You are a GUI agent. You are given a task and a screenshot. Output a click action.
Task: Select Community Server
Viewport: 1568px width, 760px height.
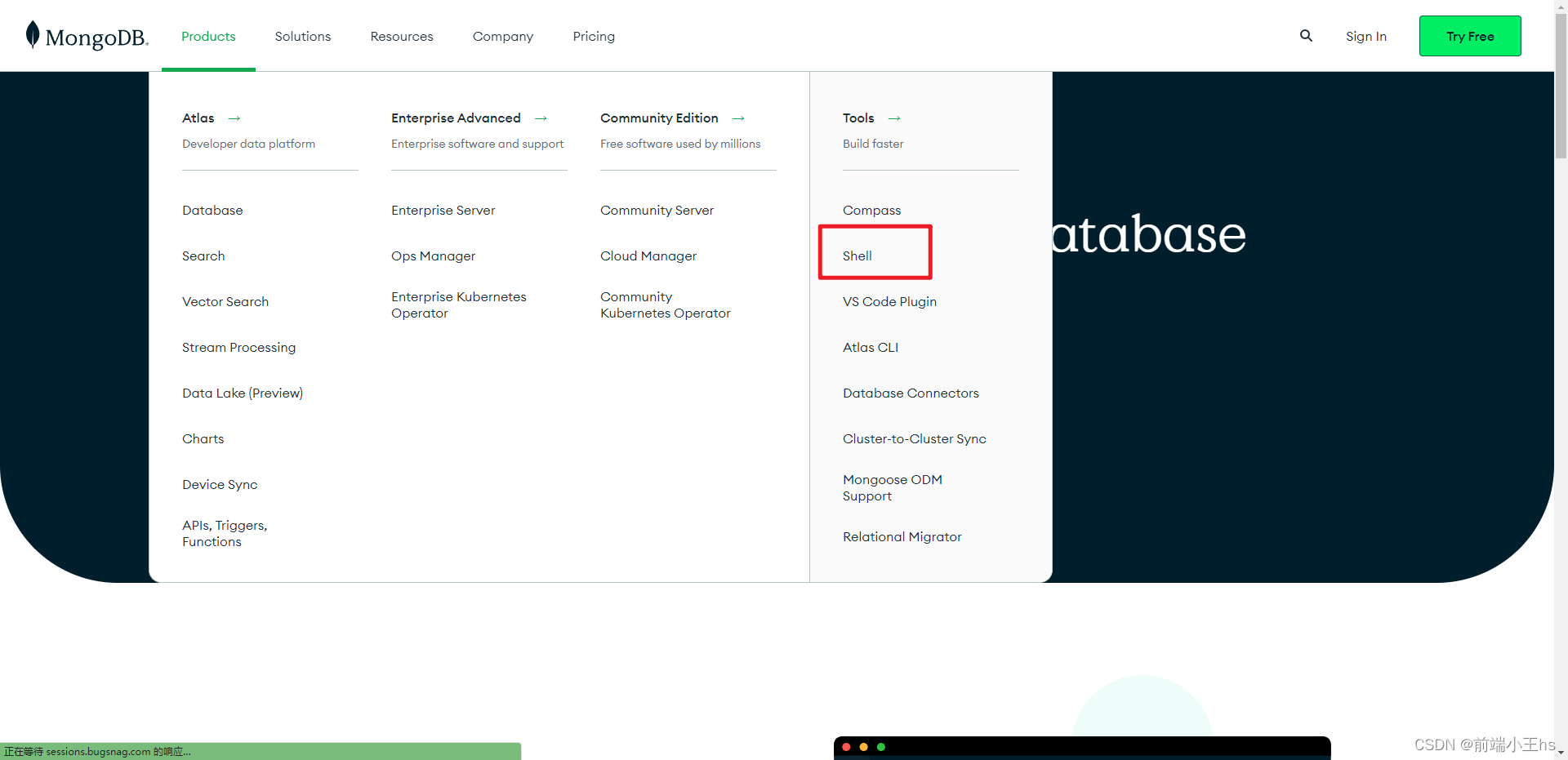tap(657, 210)
